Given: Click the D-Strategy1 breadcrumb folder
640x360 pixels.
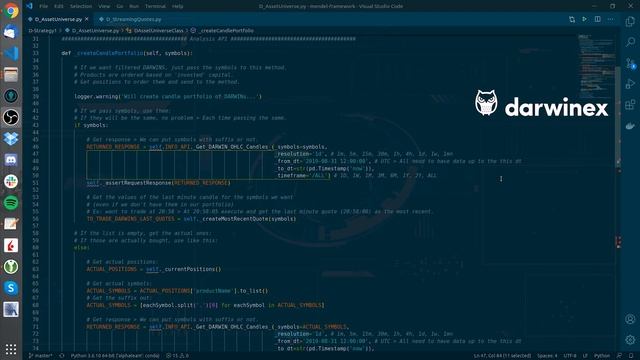Looking at the screenshot, I should (42, 31).
